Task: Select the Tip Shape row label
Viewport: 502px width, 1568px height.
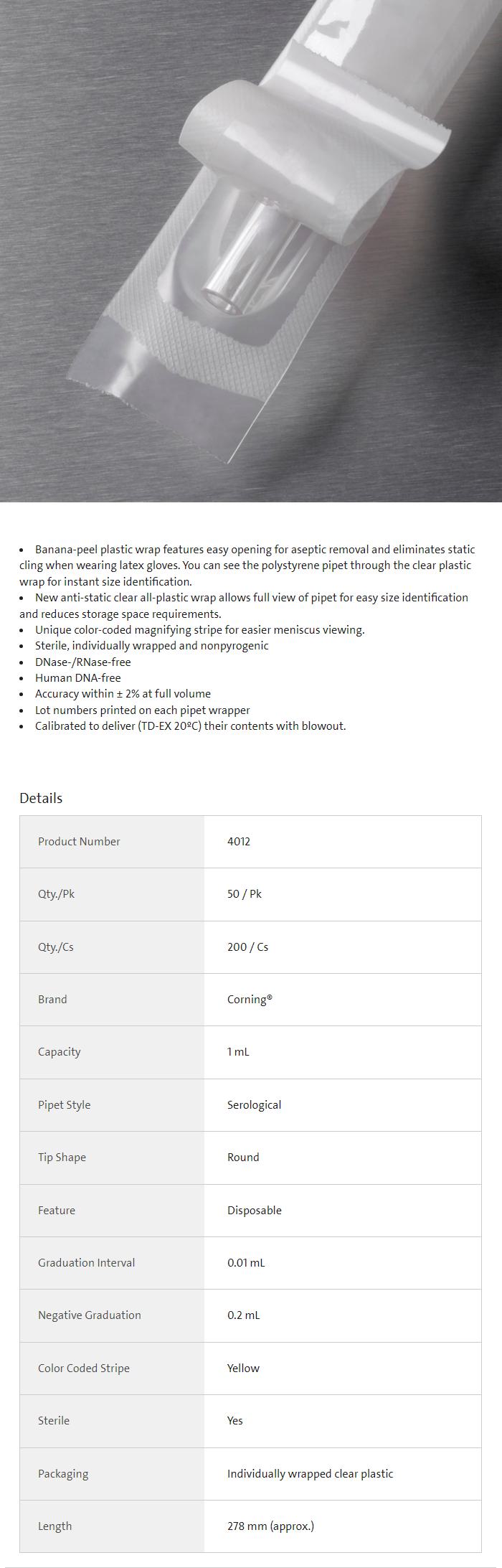Action: point(62,1157)
